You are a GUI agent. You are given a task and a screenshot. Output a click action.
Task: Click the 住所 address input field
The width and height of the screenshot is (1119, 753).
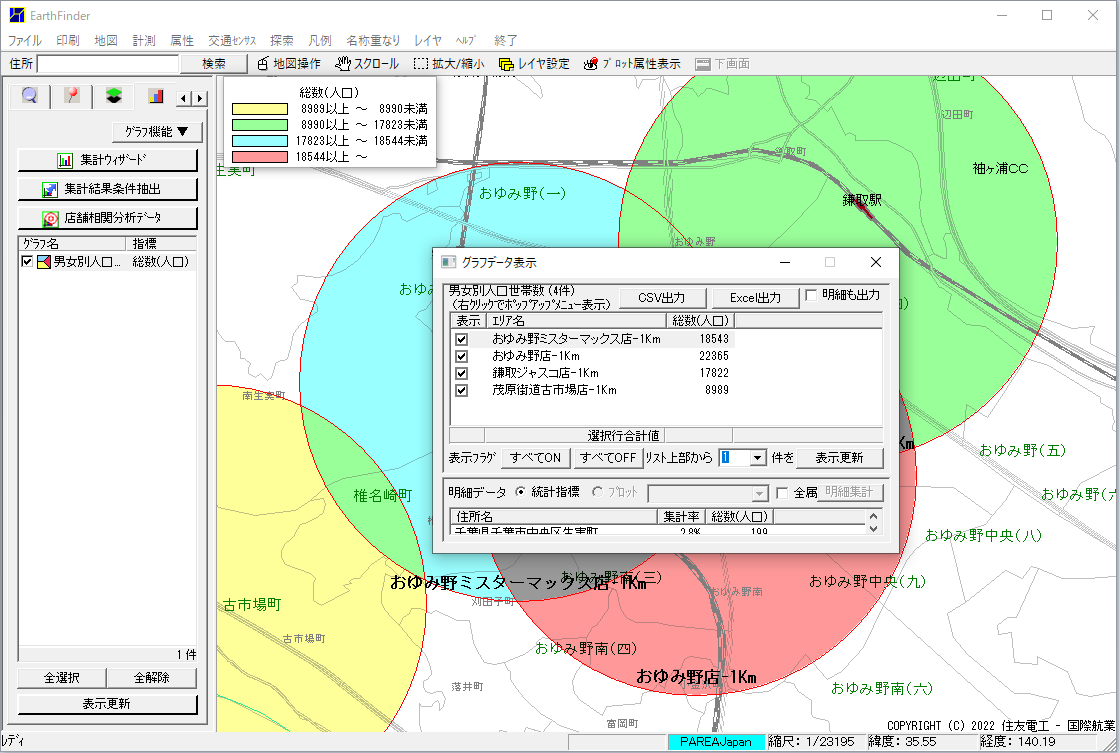pyautogui.click(x=108, y=64)
